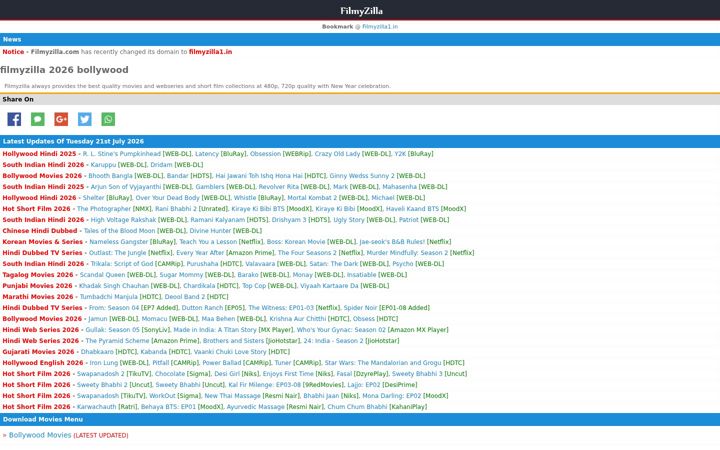Open Scandal Queen movie link

(102, 275)
